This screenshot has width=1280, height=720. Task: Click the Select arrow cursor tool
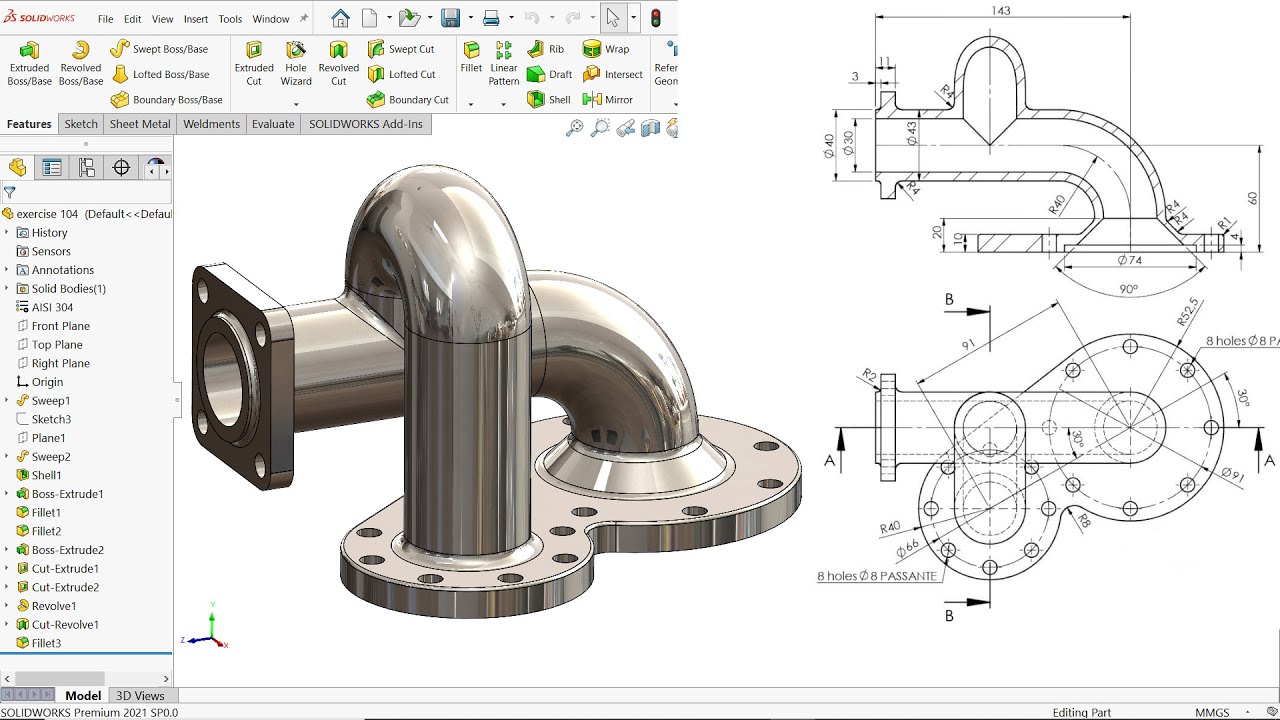(x=612, y=18)
